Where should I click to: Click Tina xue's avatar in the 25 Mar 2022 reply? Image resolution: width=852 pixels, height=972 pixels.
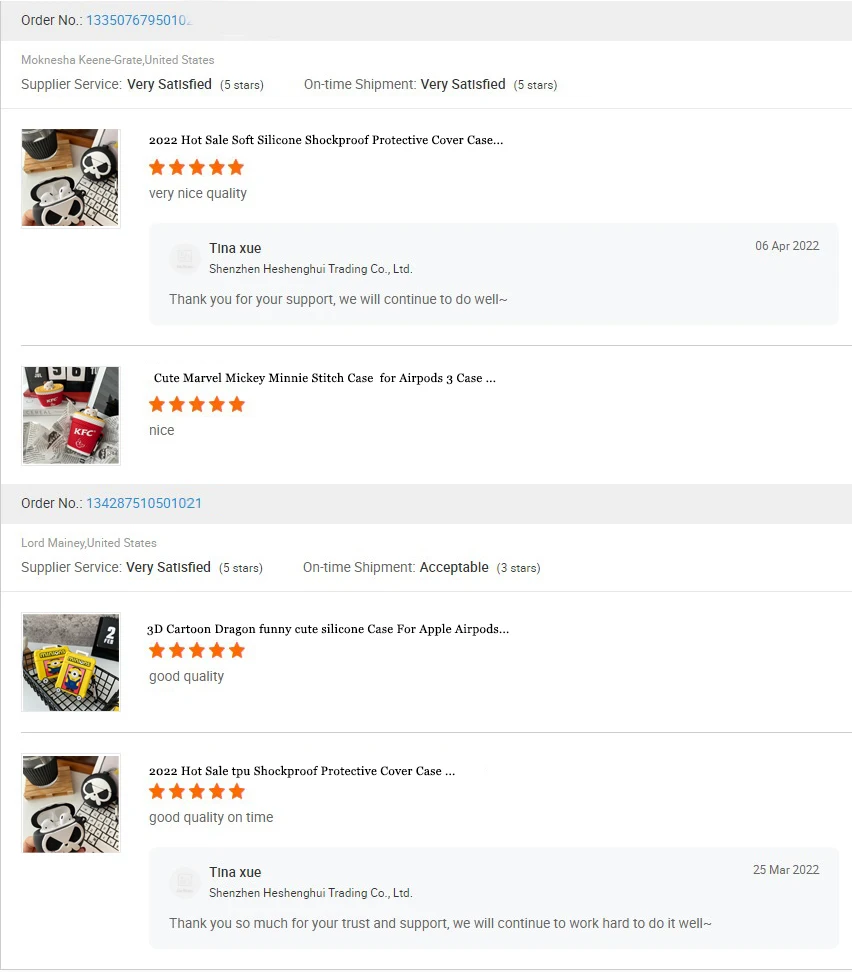(184, 882)
